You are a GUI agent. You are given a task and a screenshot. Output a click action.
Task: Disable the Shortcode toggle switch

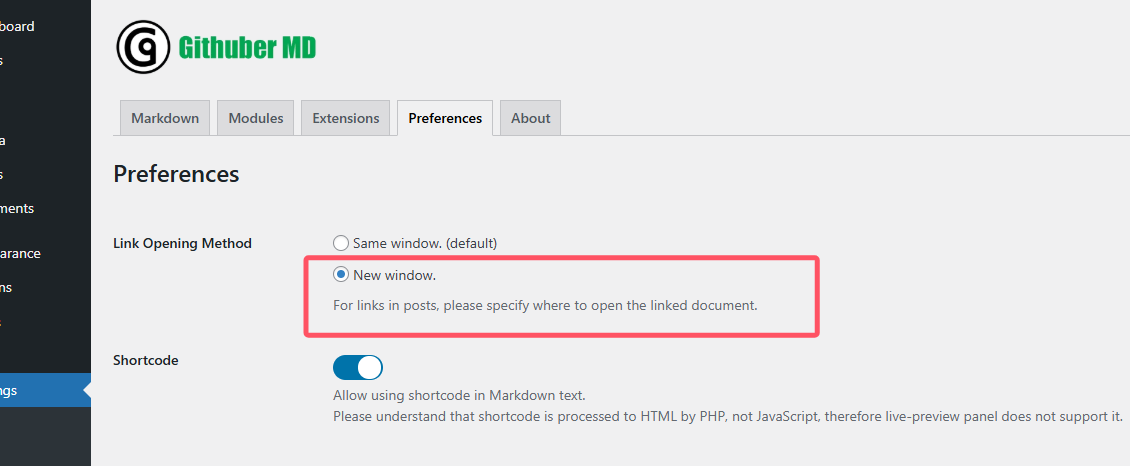pos(358,367)
